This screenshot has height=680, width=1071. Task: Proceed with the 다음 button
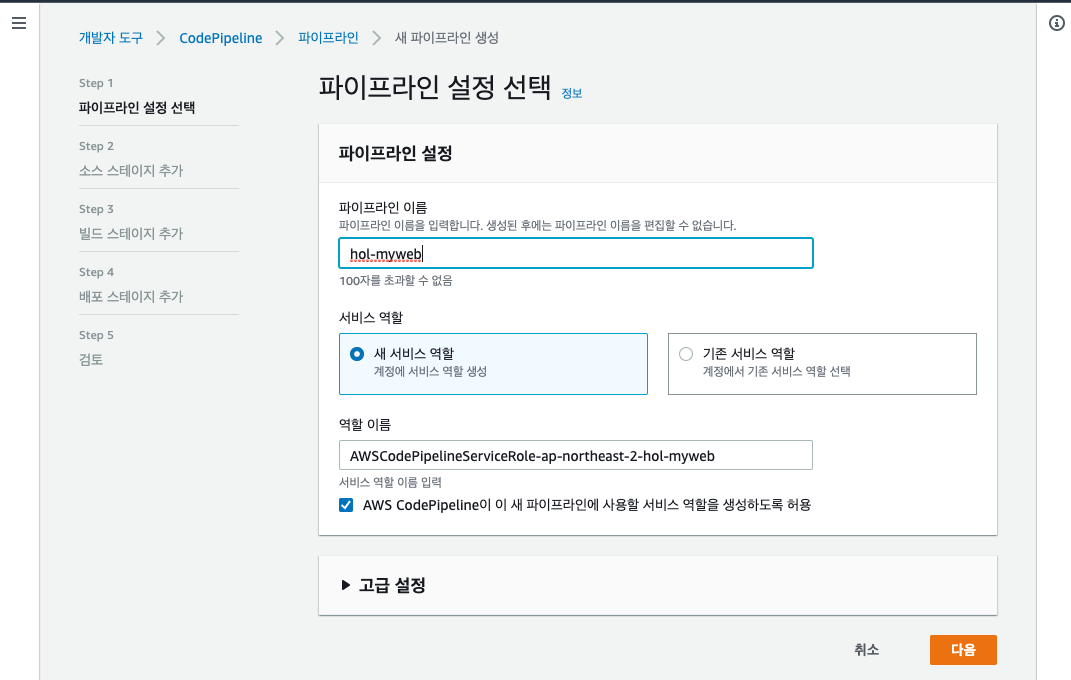963,650
